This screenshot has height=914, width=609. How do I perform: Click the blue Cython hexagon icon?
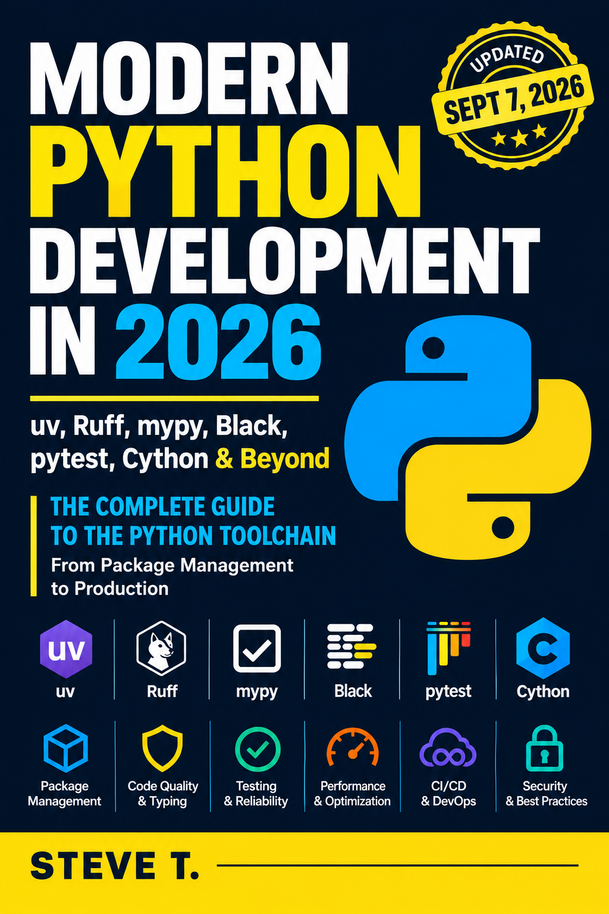543,648
